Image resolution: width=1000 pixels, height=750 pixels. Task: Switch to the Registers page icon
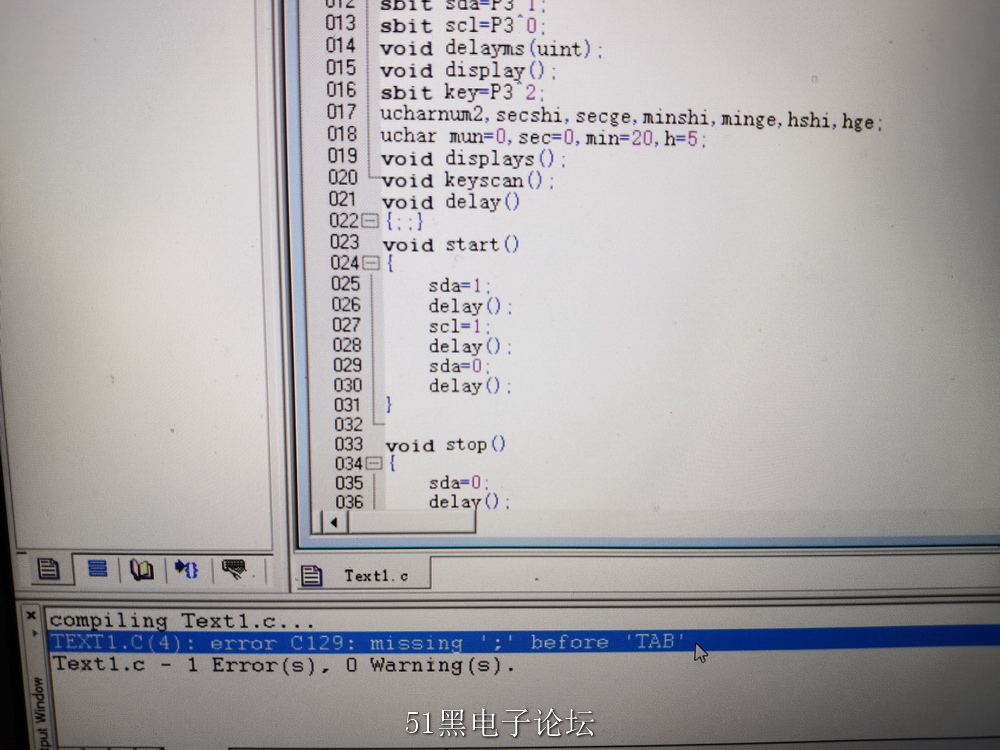coord(97,569)
